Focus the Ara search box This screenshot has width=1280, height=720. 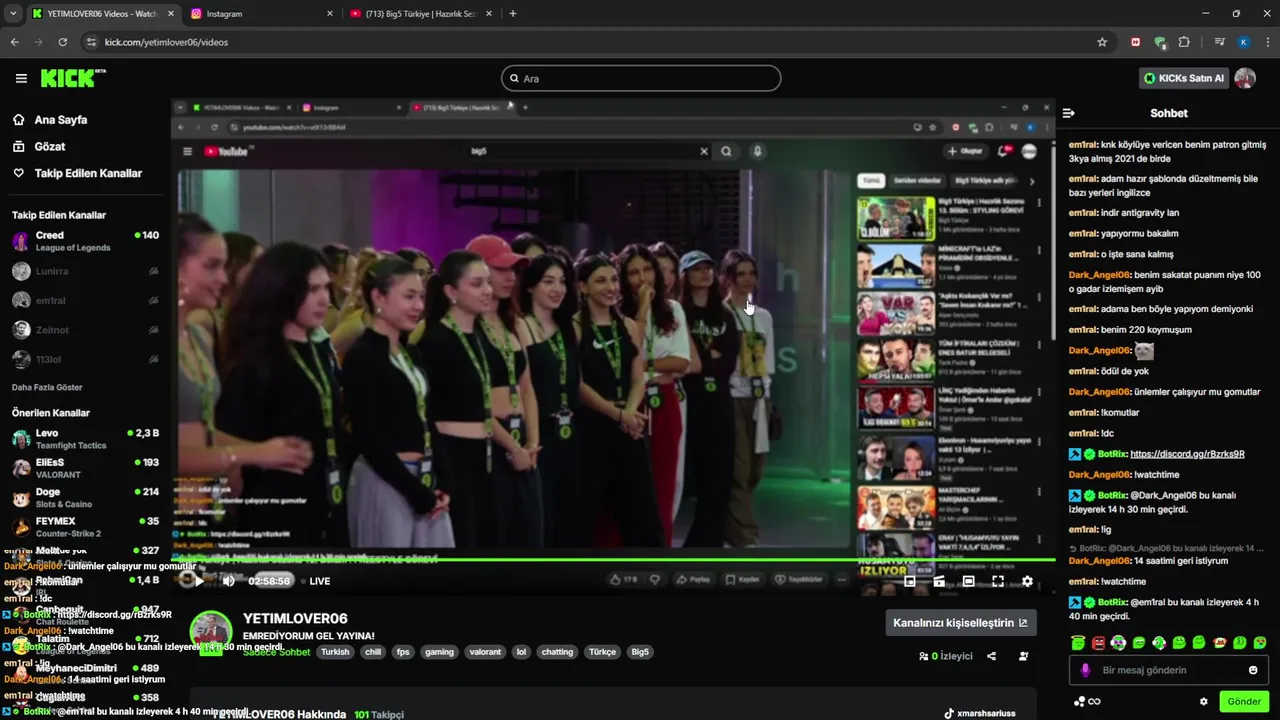(x=641, y=78)
